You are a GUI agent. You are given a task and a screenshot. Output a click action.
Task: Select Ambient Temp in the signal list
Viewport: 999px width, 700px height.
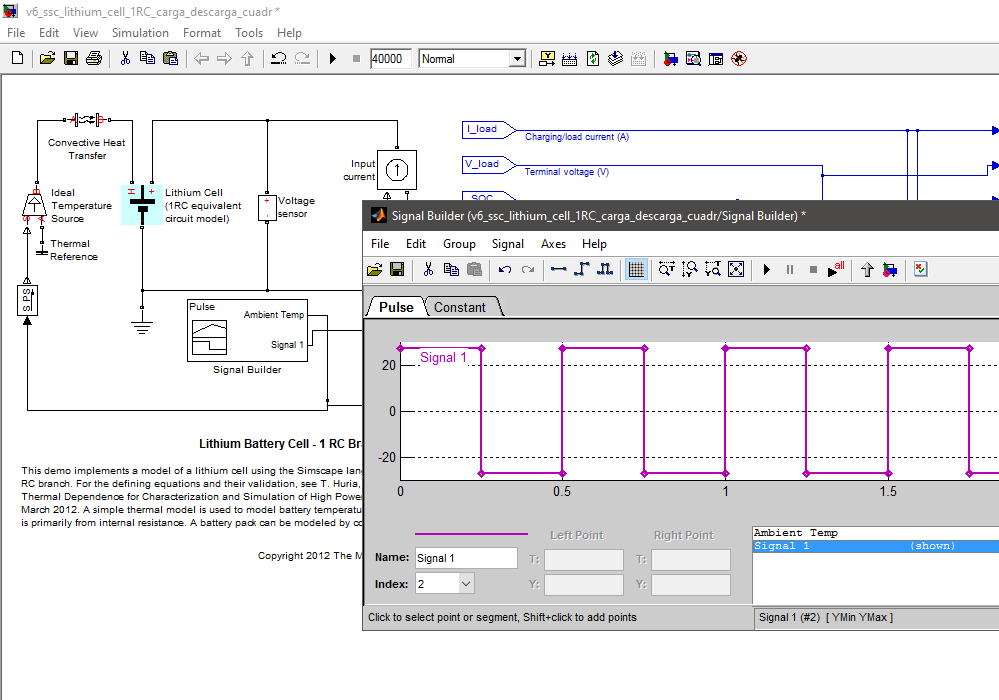(875, 533)
